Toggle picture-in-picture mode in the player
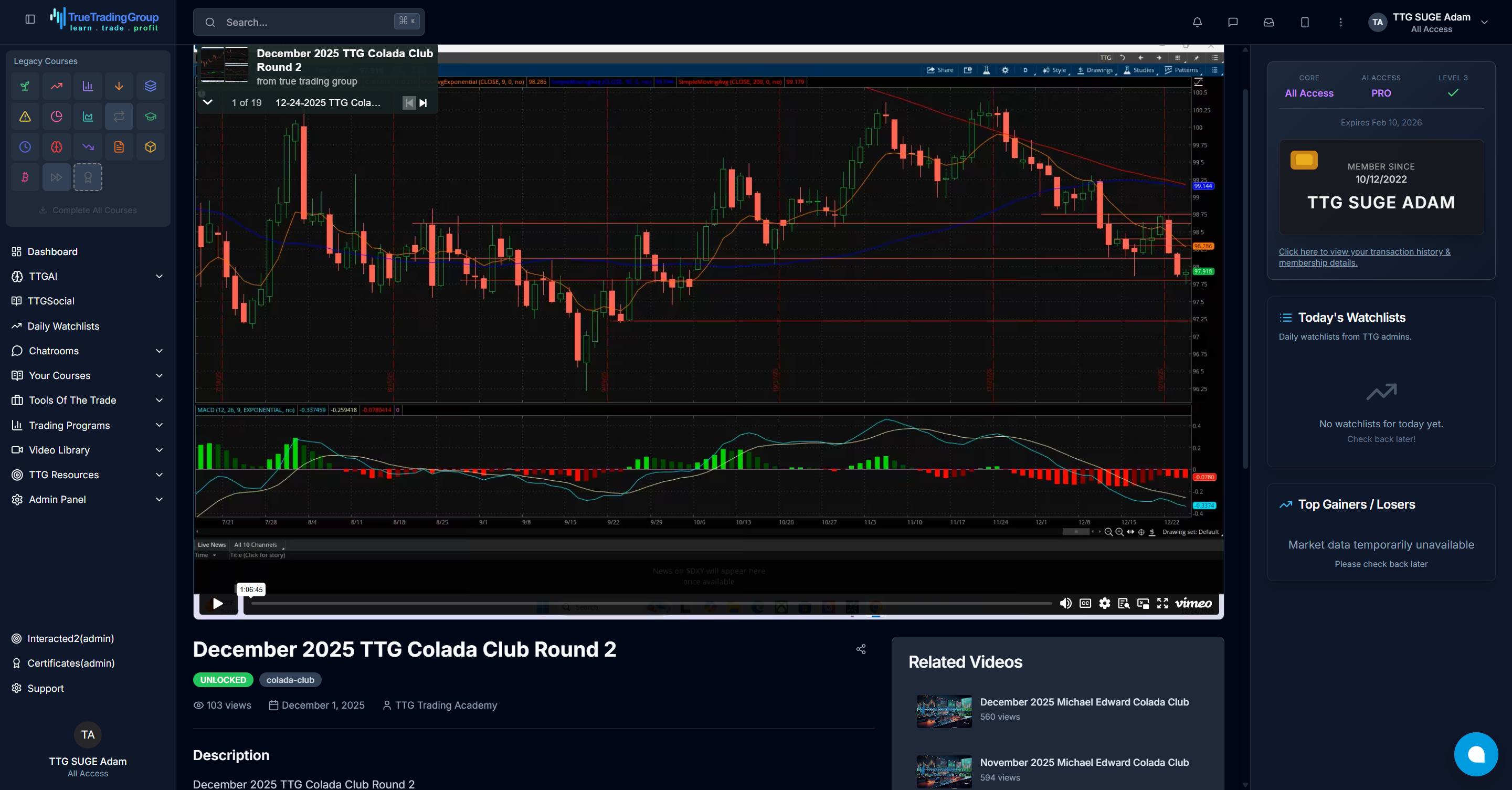 1143,603
